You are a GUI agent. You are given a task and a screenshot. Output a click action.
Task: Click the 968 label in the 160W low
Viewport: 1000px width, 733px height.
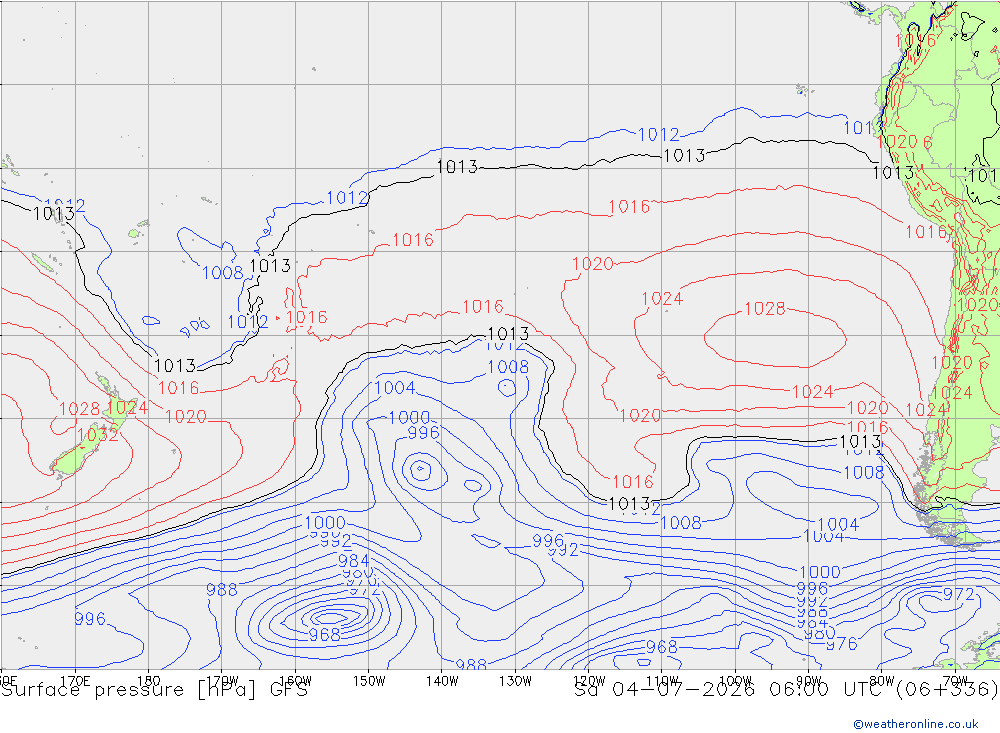pyautogui.click(x=325, y=635)
